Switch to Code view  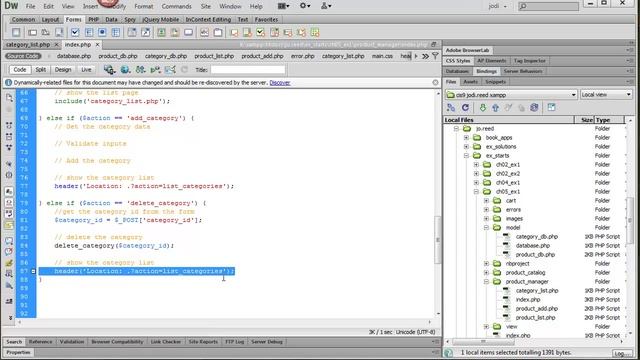[x=20, y=70]
